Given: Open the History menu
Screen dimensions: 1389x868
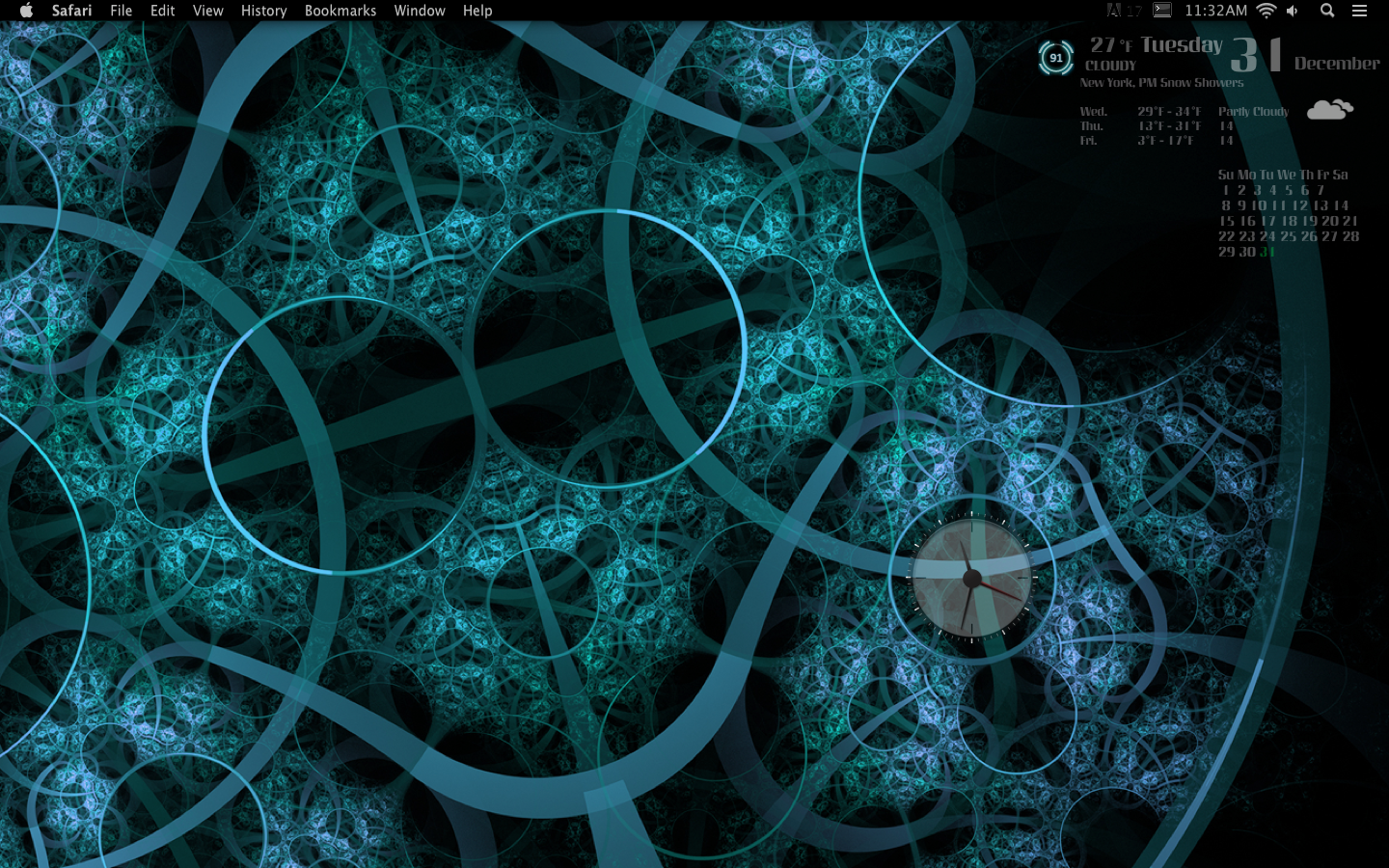Looking at the screenshot, I should pyautogui.click(x=263, y=11).
